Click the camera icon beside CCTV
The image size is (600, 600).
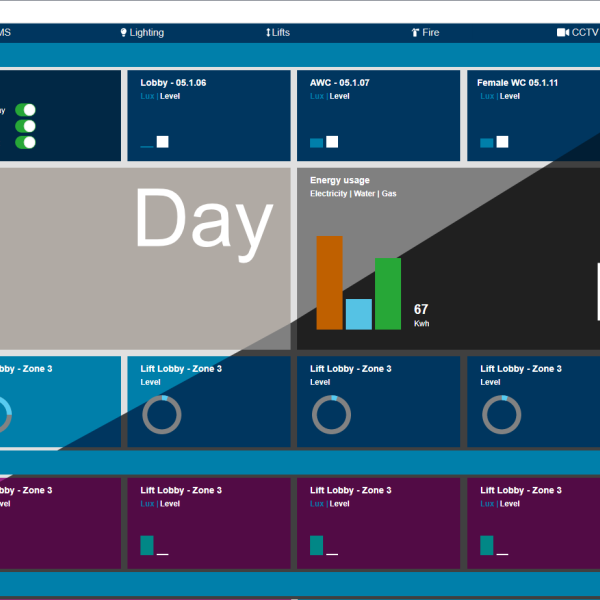coord(563,33)
